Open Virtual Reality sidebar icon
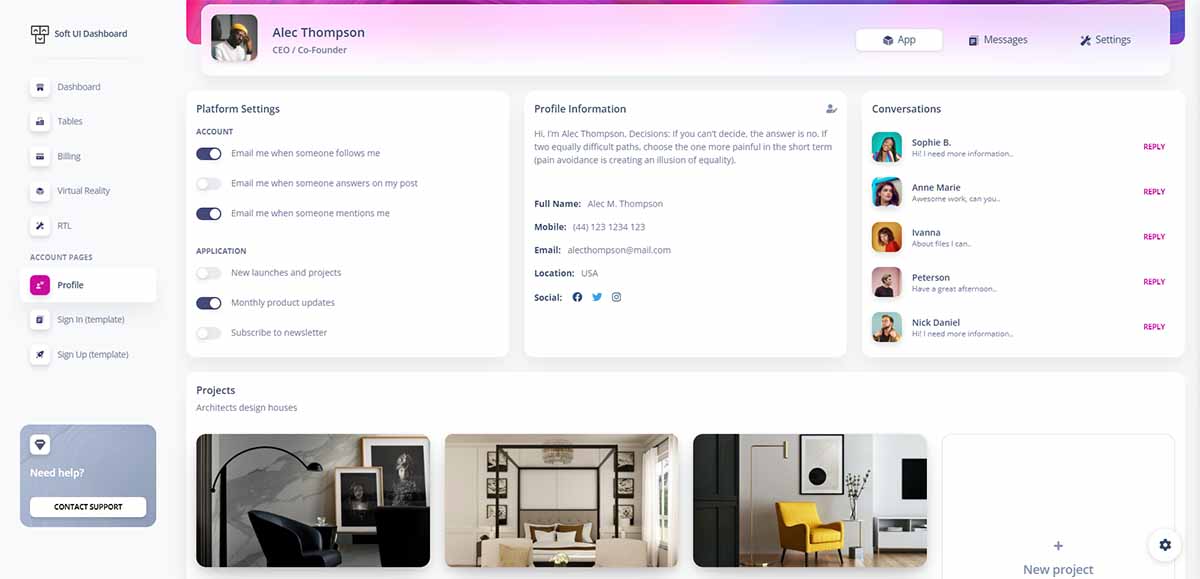Viewport: 1200px width, 579px height. coord(40,190)
